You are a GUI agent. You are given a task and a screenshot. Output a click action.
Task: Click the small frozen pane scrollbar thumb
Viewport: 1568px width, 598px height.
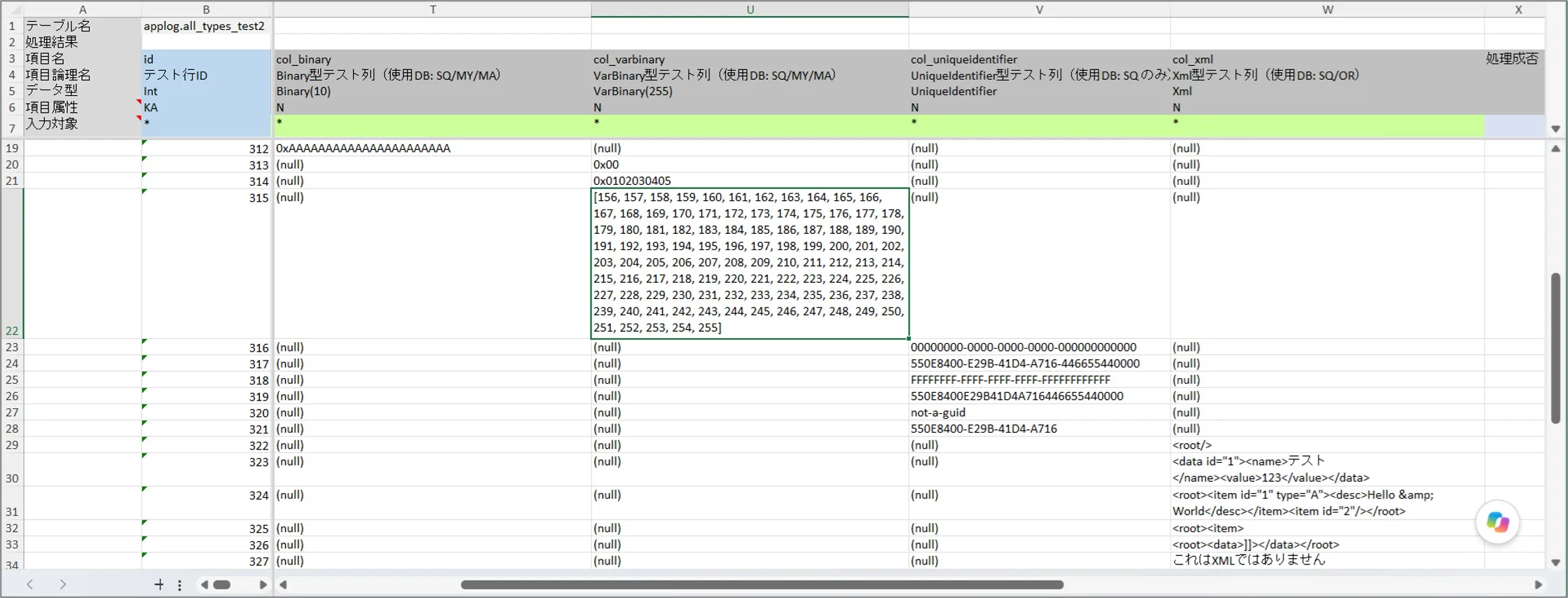(x=221, y=585)
